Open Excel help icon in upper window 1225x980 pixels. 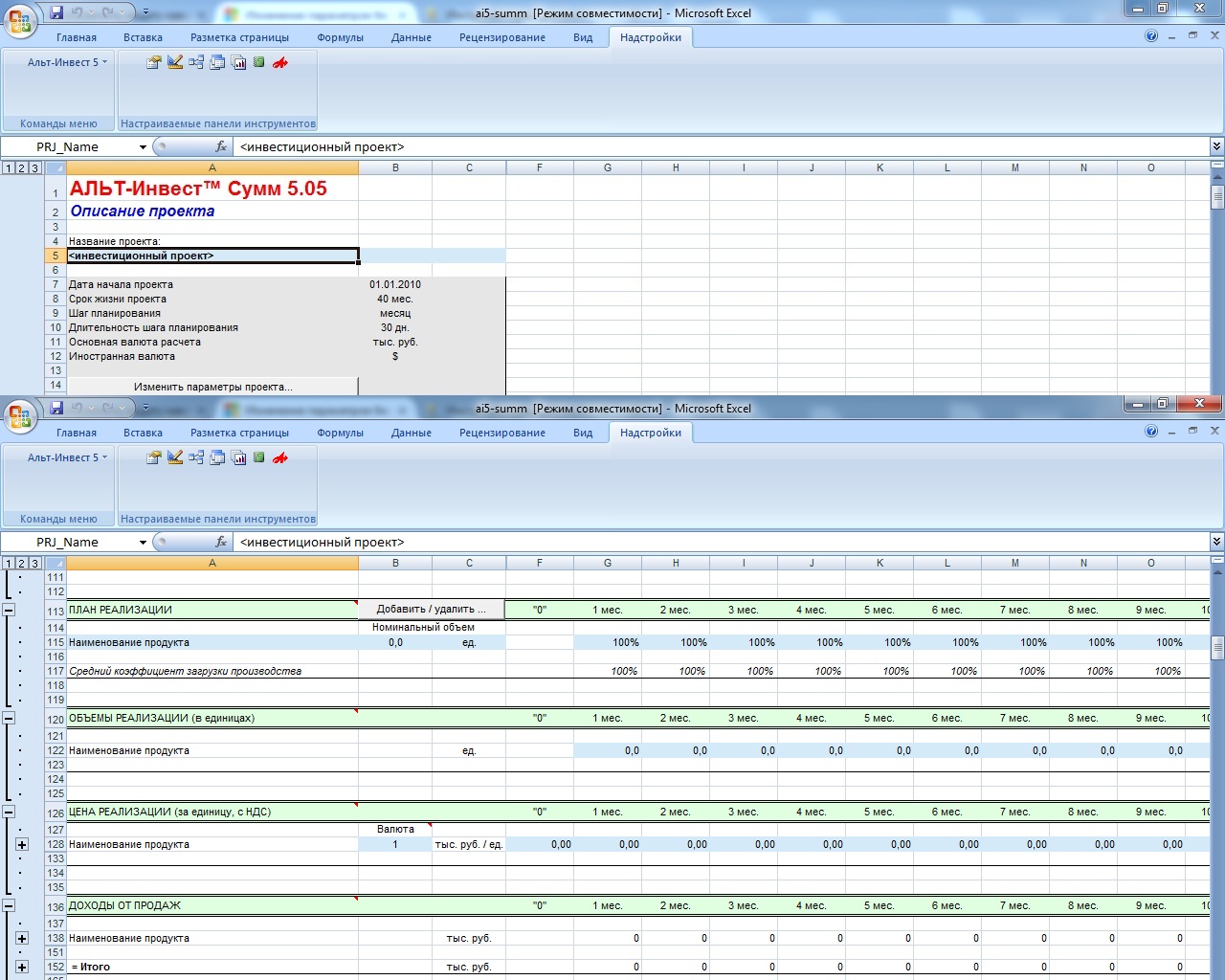(1151, 35)
